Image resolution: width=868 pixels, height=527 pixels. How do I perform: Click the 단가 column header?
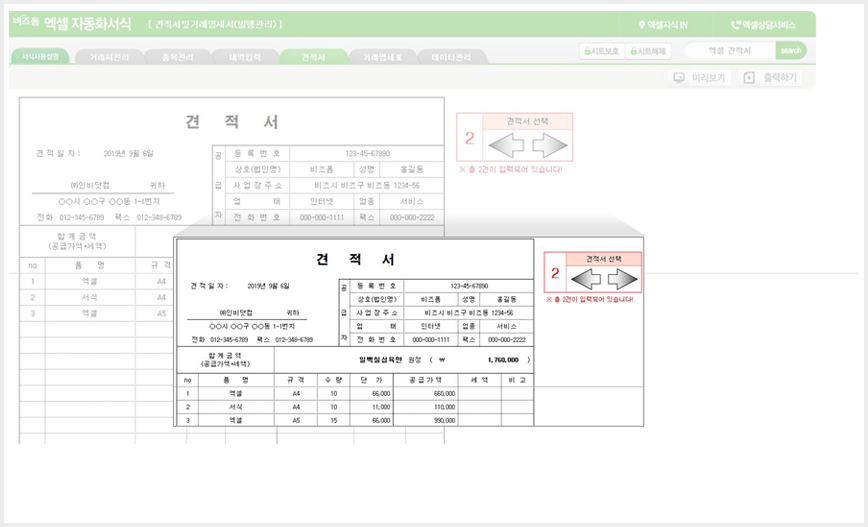(371, 380)
